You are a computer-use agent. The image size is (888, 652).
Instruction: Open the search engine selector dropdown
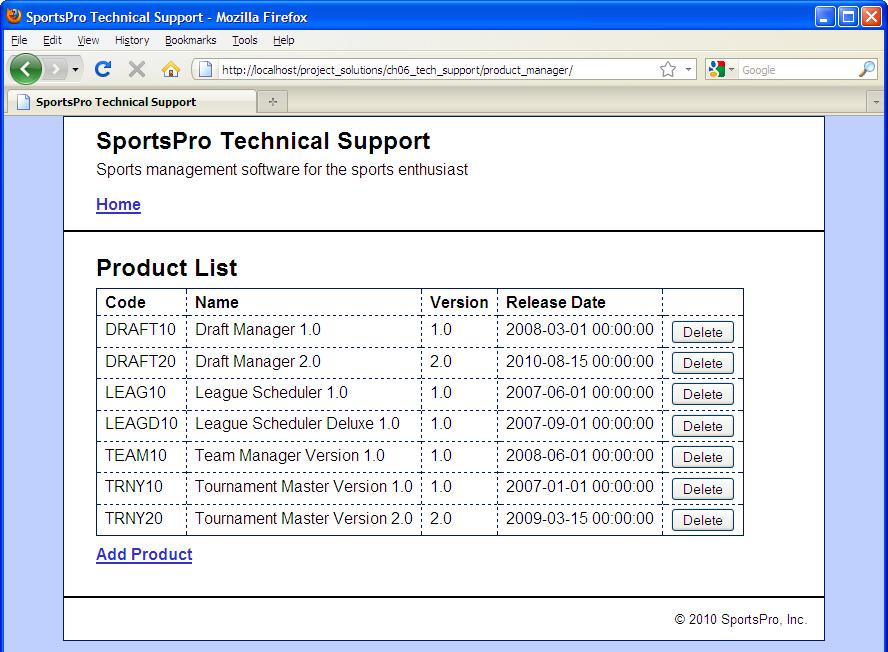(731, 68)
